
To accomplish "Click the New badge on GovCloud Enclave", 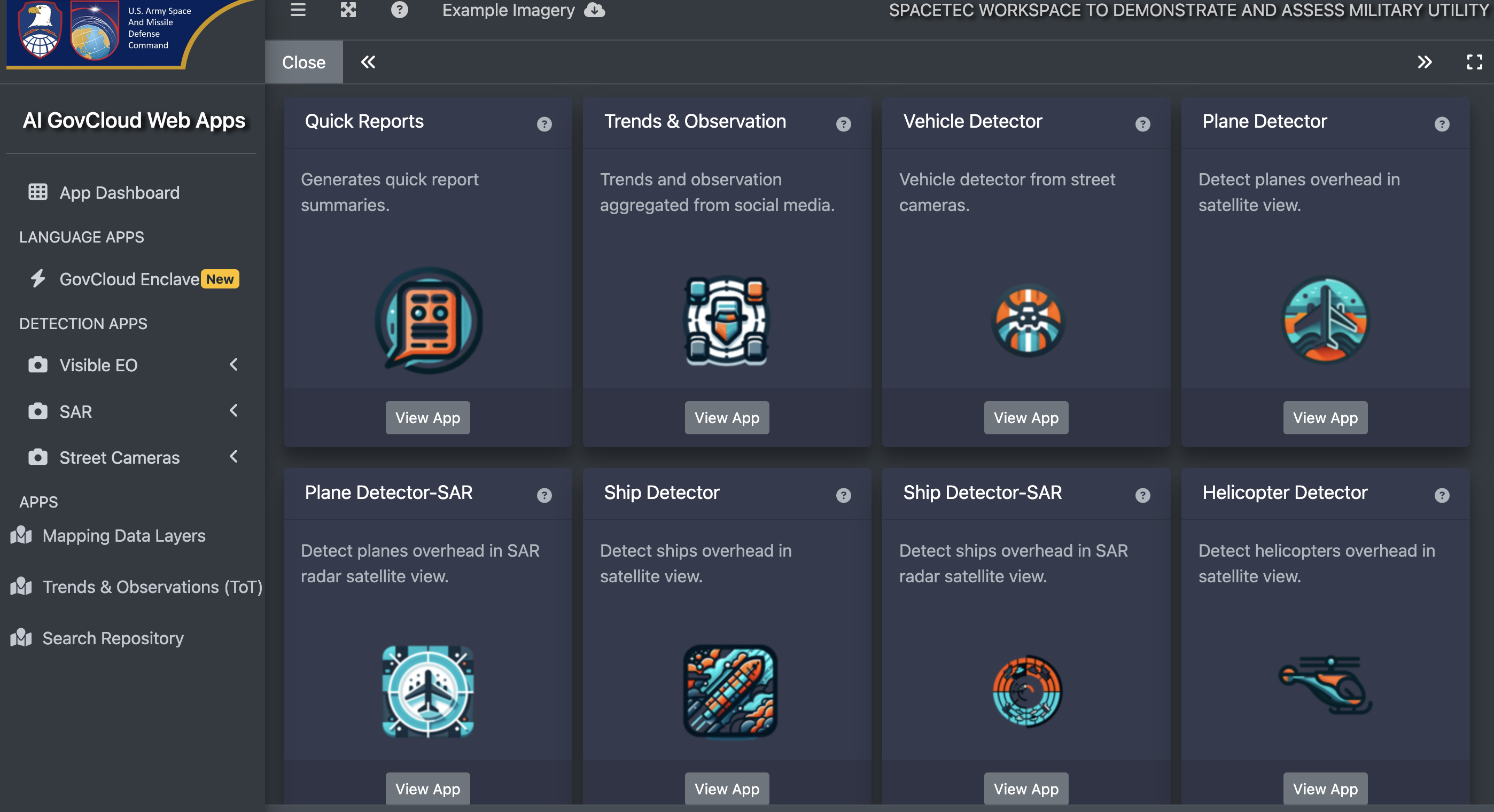I will [x=220, y=279].
